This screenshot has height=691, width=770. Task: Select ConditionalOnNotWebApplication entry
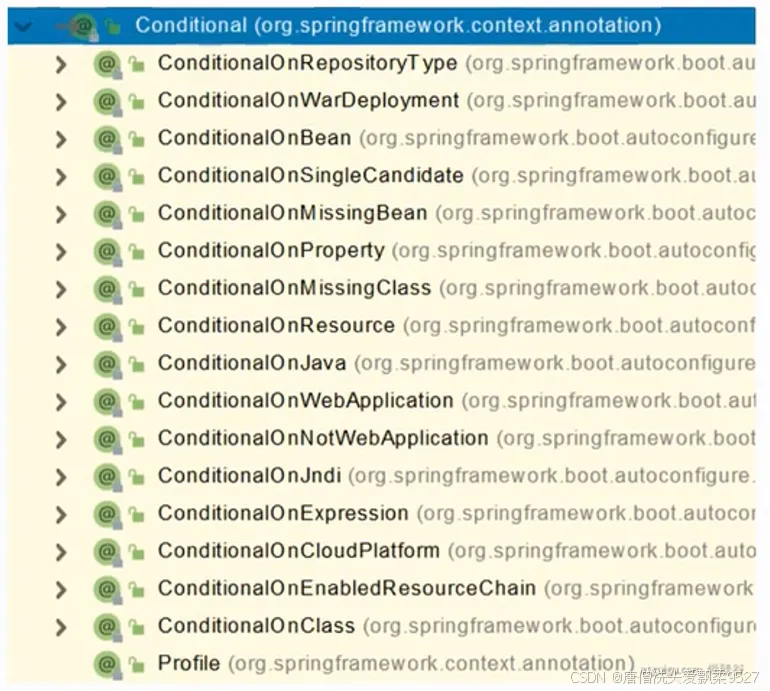click(322, 438)
